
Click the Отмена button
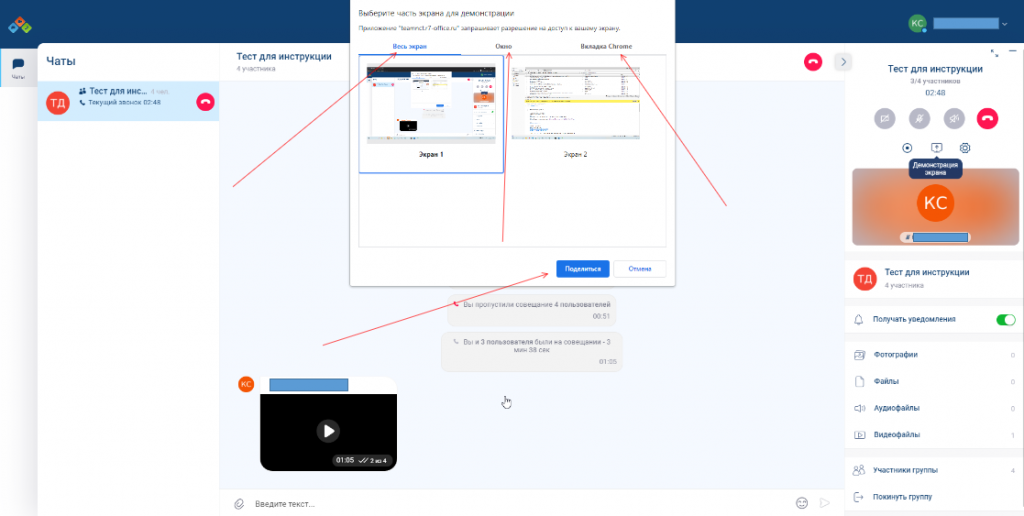click(639, 269)
